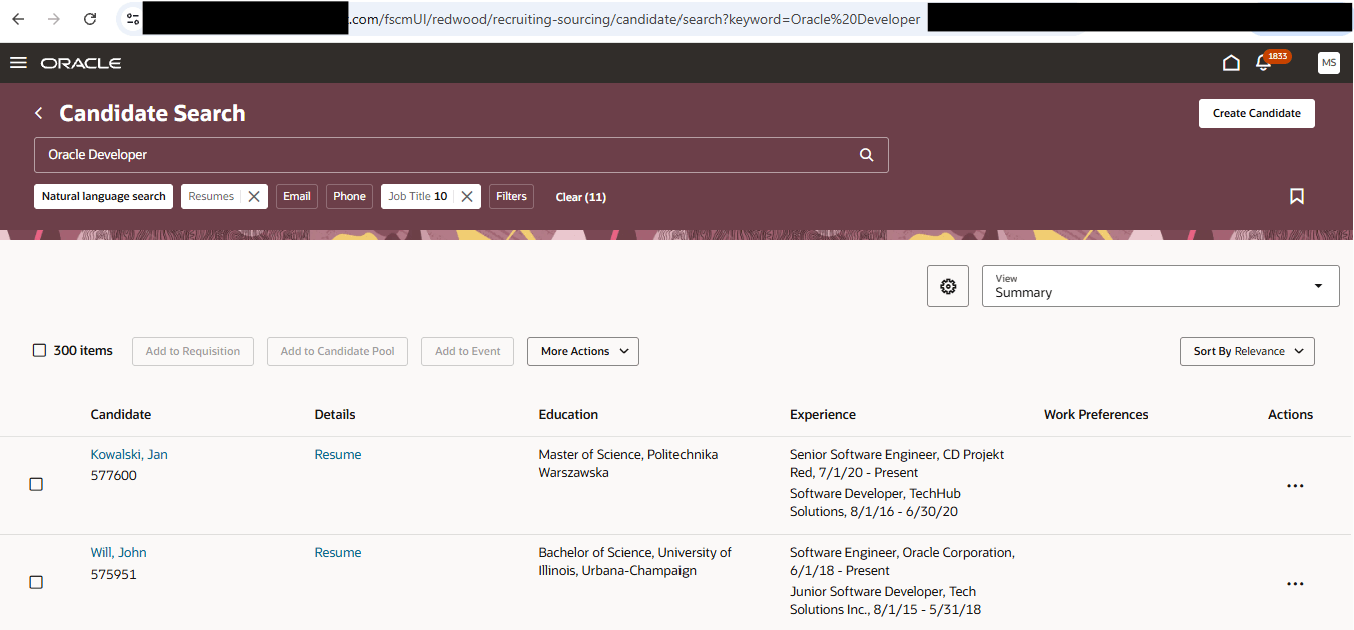
Task: Open candidate Kowalski, Jan profile link
Action: pyautogui.click(x=129, y=454)
